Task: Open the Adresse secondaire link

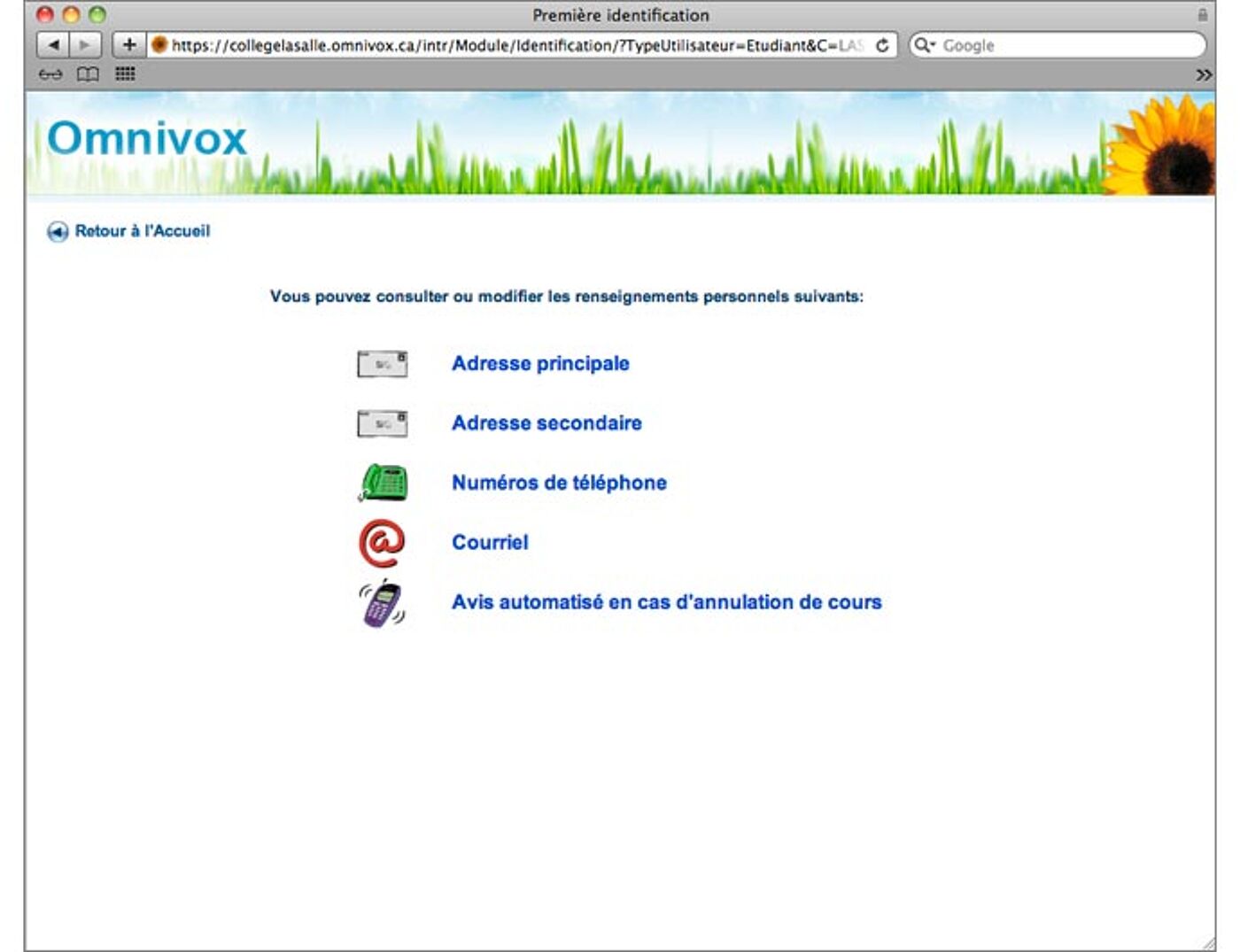Action: click(546, 423)
